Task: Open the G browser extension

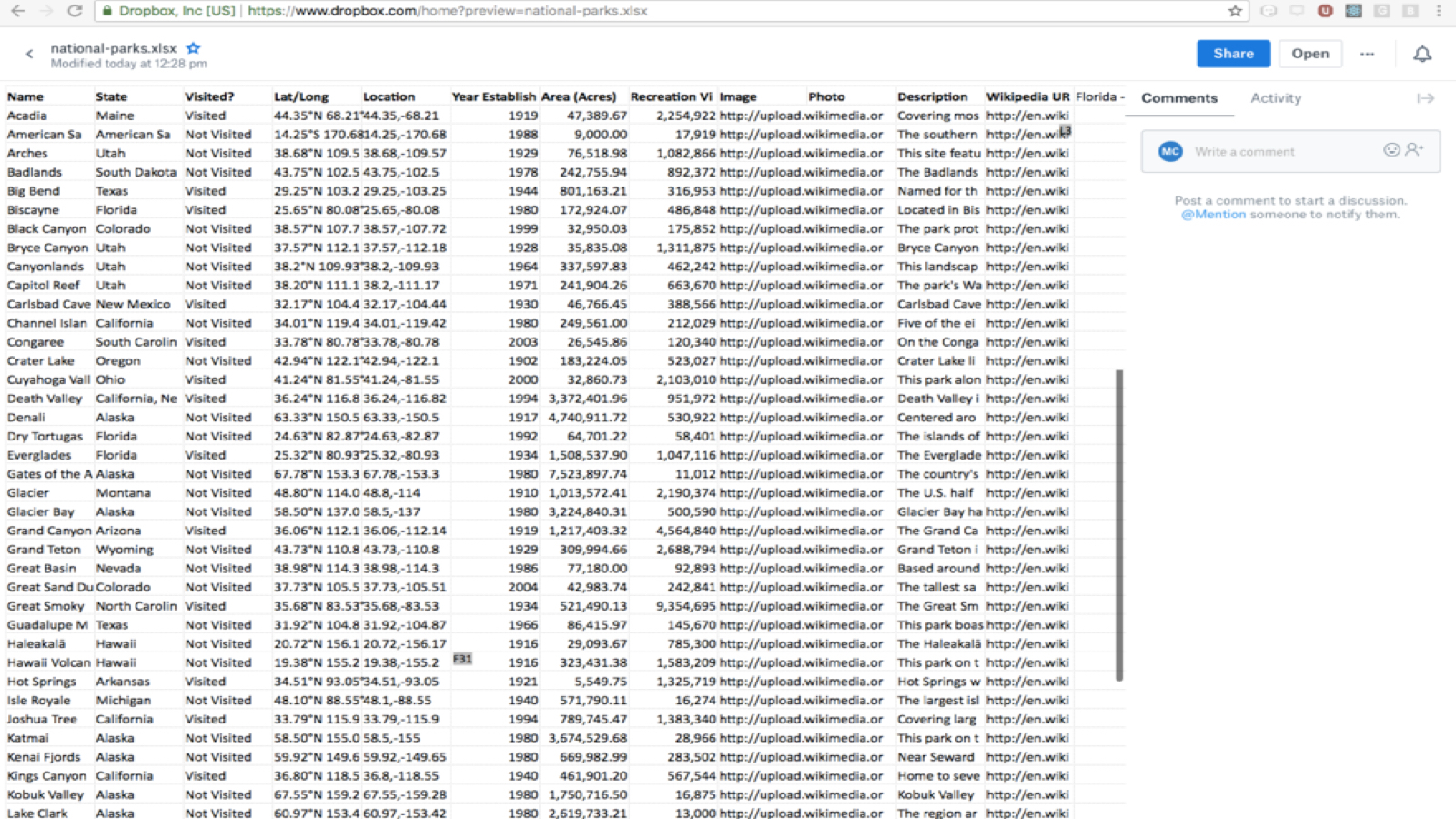Action: (1382, 11)
